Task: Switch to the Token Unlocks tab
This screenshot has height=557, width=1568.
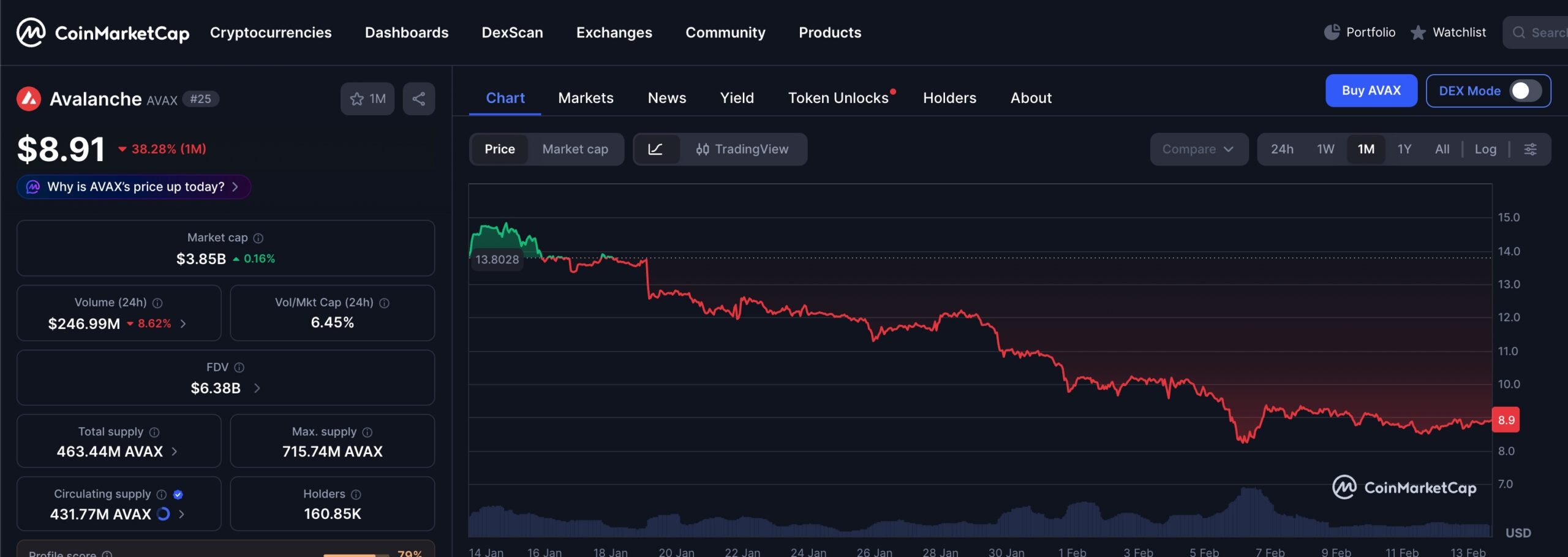Action: pos(839,98)
